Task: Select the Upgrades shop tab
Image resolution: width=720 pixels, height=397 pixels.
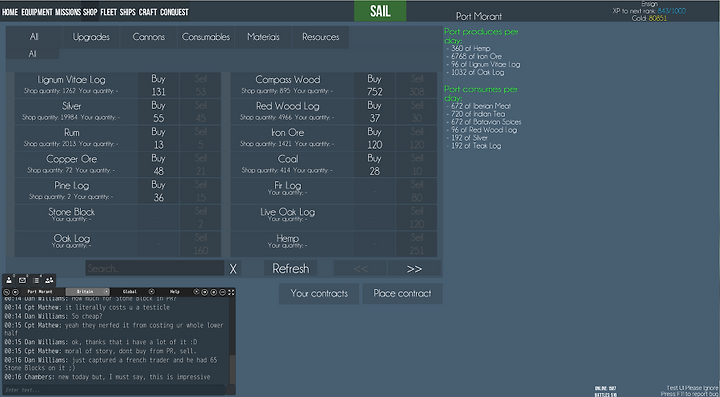Action: click(x=91, y=37)
